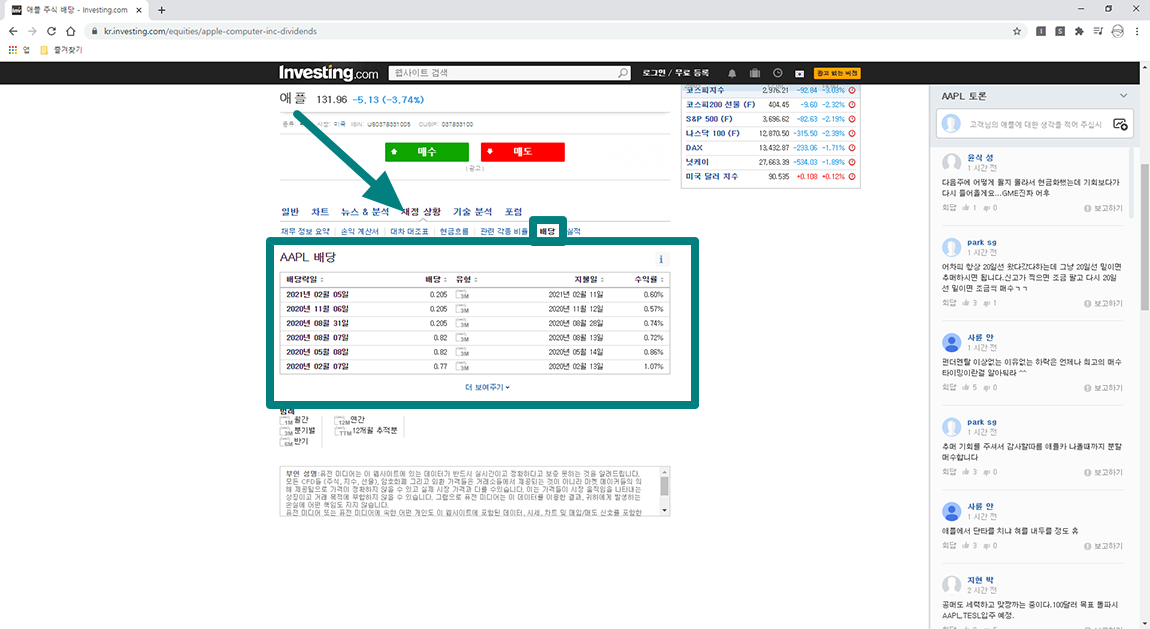Click 윤석 성's profile avatar
The height and width of the screenshot is (629, 1150).
(951, 162)
